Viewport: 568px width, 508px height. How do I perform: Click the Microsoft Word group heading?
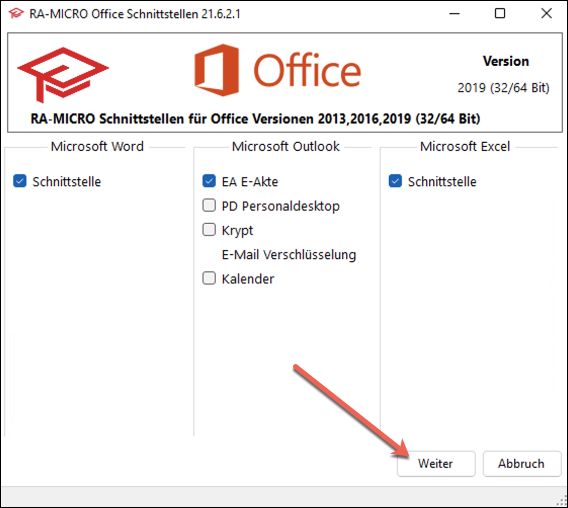coord(97,146)
